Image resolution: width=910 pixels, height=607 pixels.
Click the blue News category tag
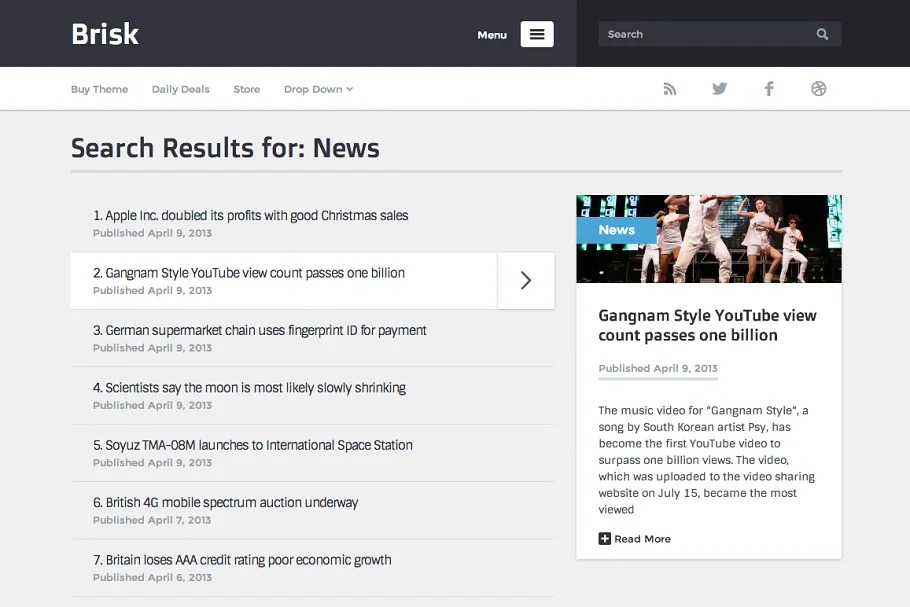pyautogui.click(x=616, y=230)
